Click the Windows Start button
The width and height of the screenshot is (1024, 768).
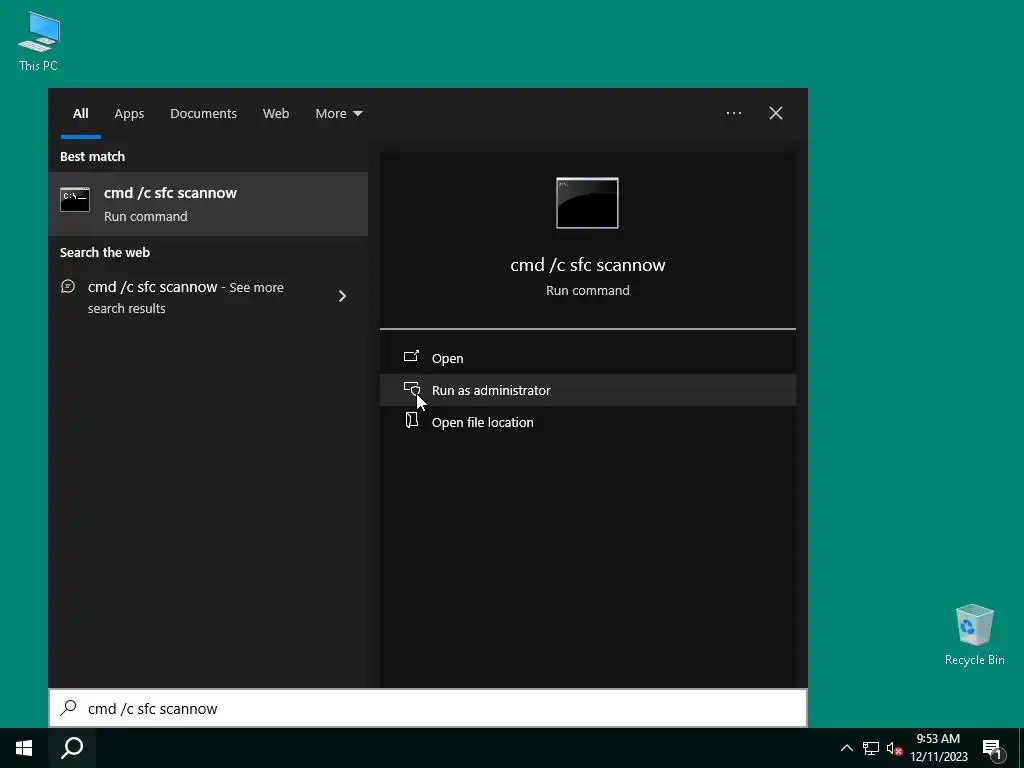(24, 748)
